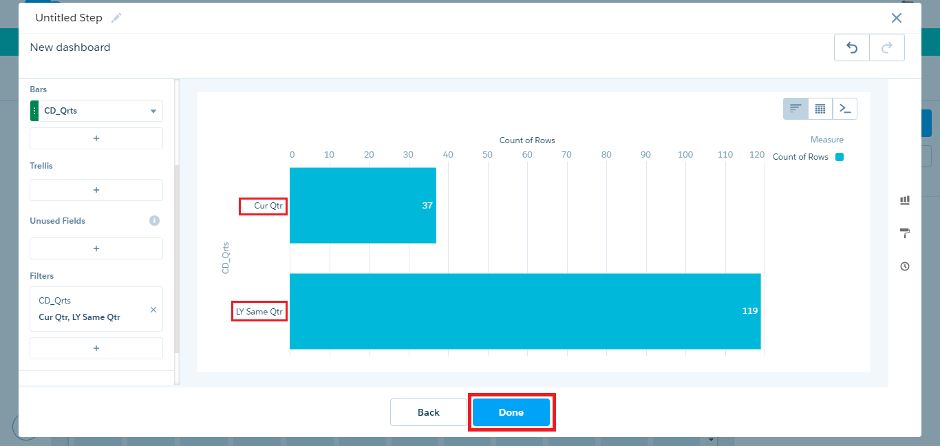
Task: Switch to chart mode view
Action: pos(796,109)
